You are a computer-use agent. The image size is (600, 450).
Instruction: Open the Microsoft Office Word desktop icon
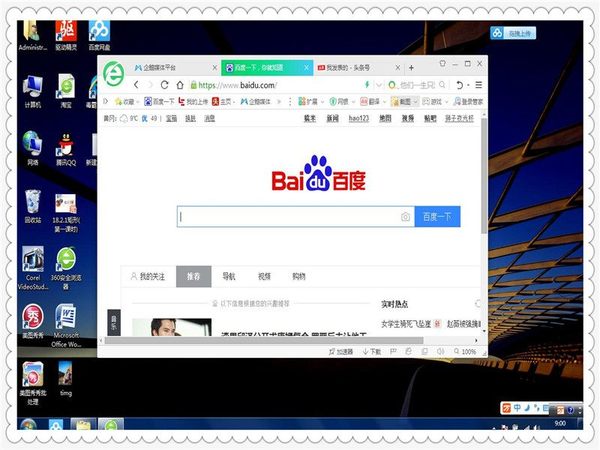coord(66,326)
